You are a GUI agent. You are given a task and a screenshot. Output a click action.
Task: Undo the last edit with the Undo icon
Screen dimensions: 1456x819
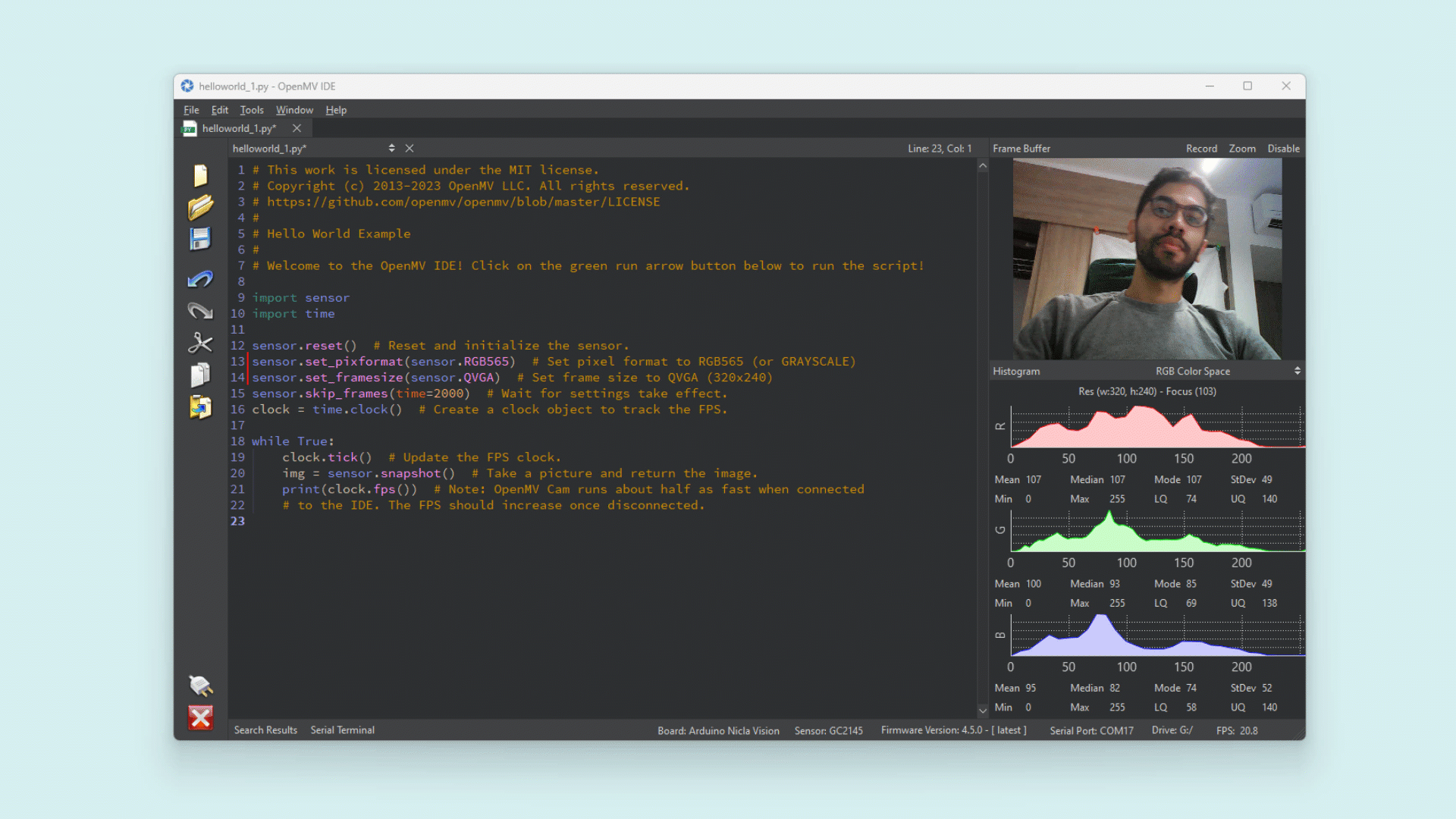[x=199, y=279]
